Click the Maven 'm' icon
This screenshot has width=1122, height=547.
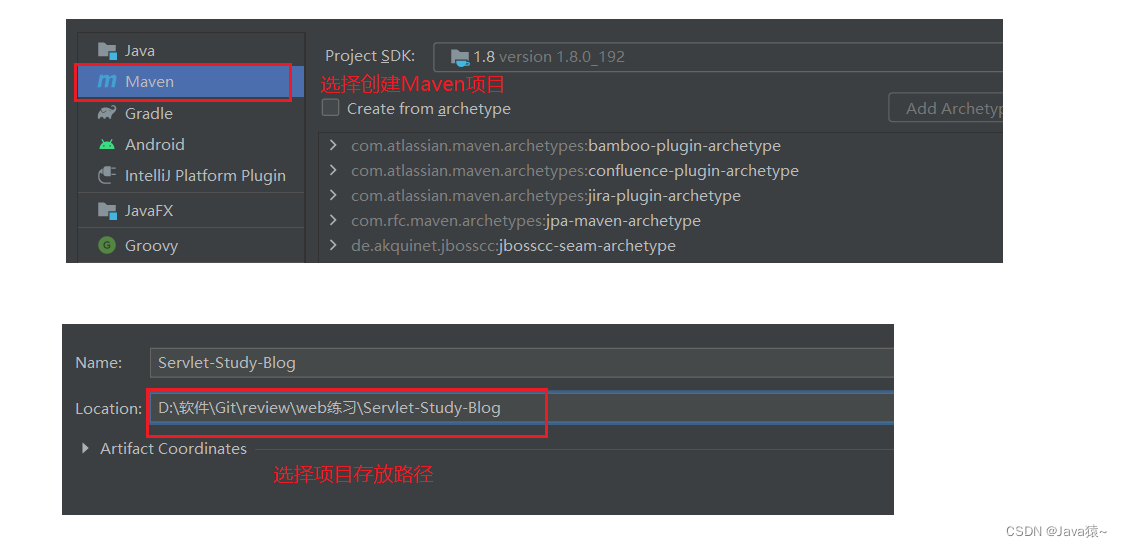point(107,82)
